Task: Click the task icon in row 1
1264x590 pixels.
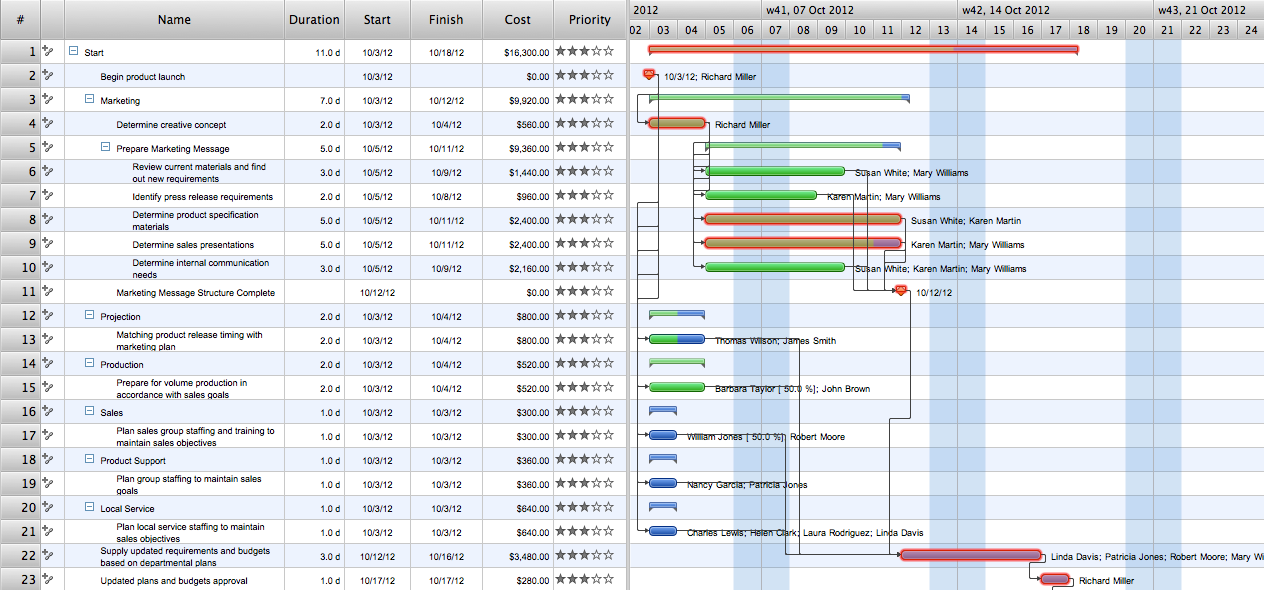Action: click(x=47, y=52)
